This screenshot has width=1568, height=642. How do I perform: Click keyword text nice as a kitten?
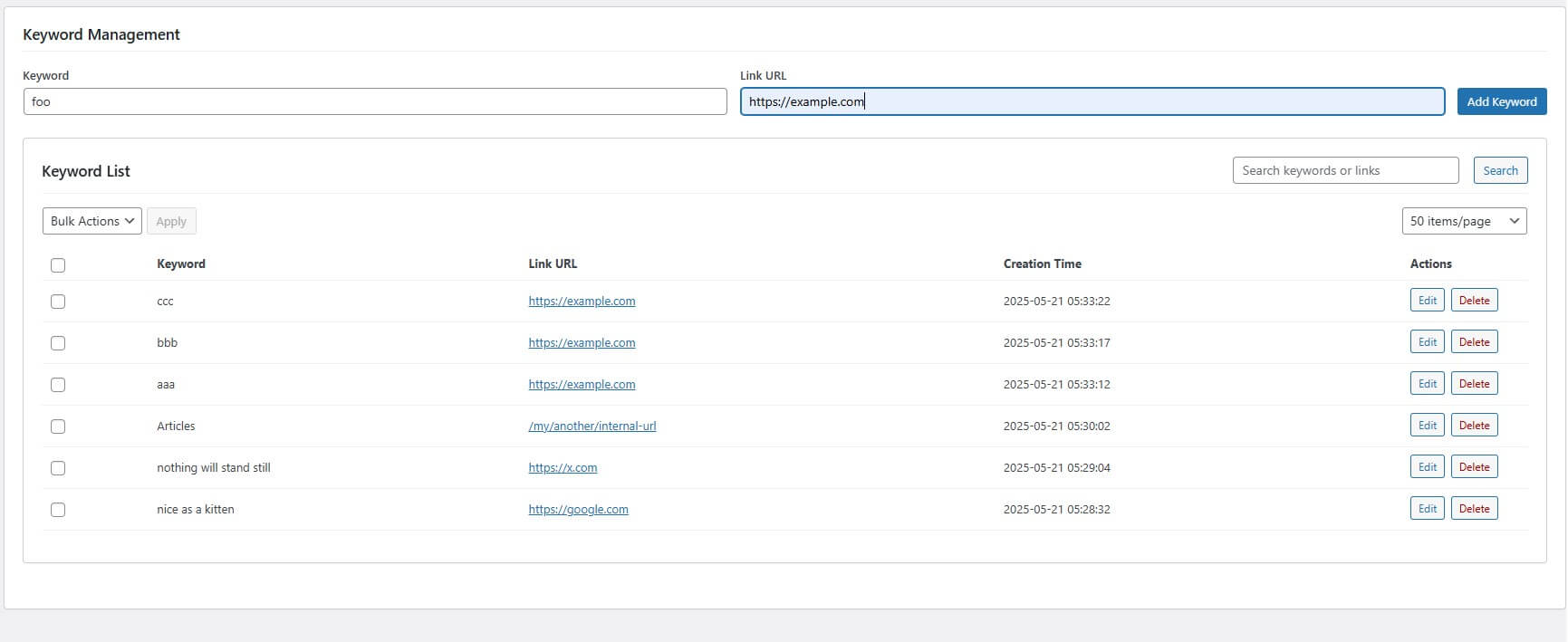coord(196,510)
